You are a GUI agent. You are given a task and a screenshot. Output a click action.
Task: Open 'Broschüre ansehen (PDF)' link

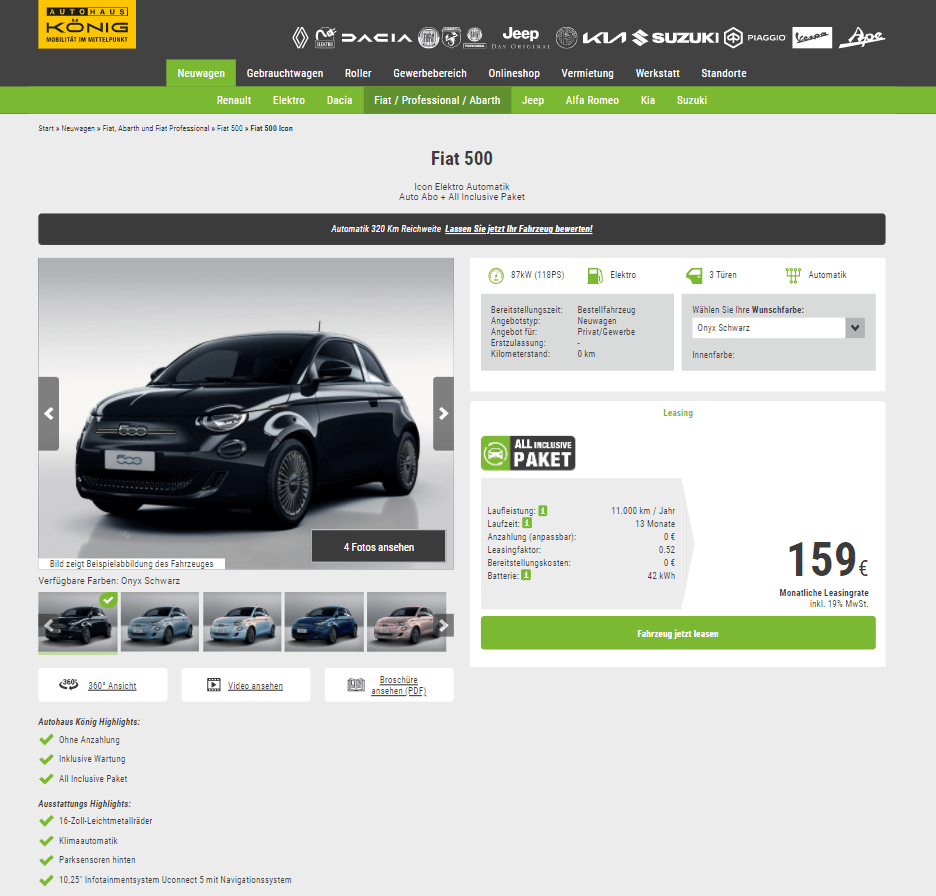point(399,685)
